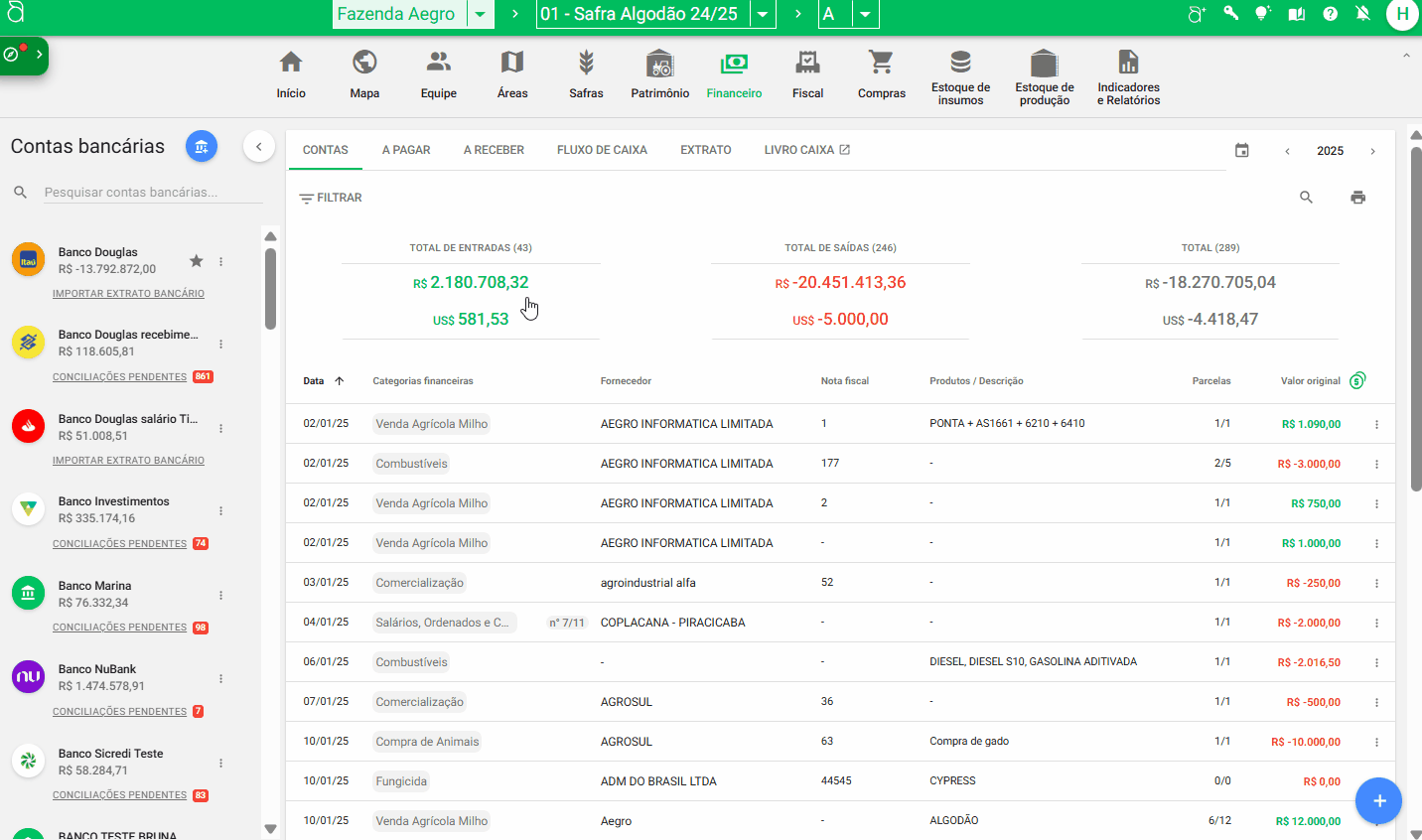Toggle favorite star on Banco Douglas
Screen dimensions: 1422x840
pos(197,261)
